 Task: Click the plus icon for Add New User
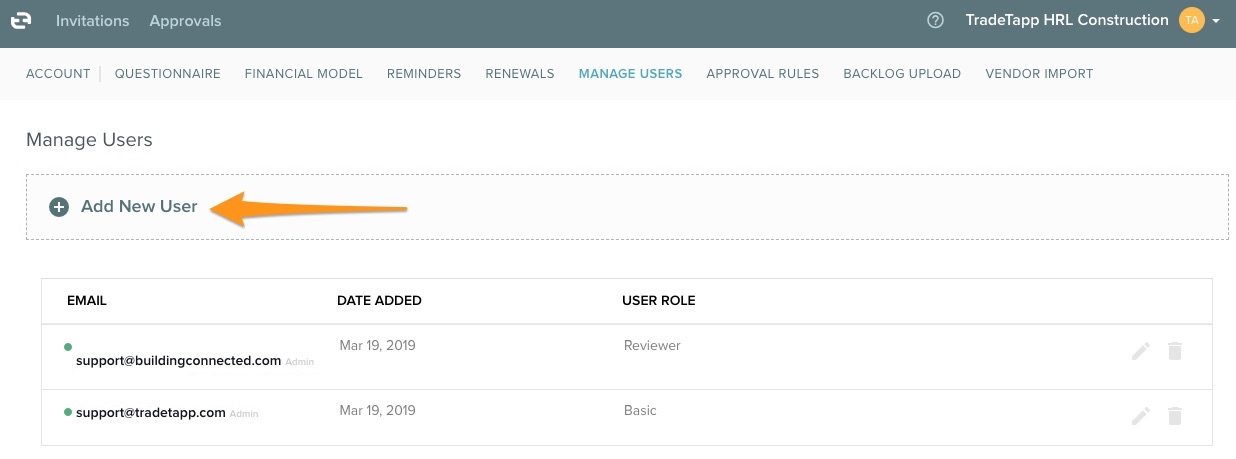point(59,207)
